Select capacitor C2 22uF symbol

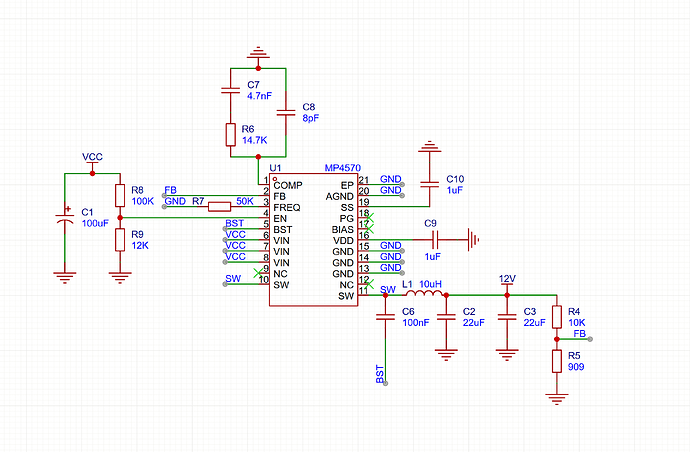click(x=446, y=320)
